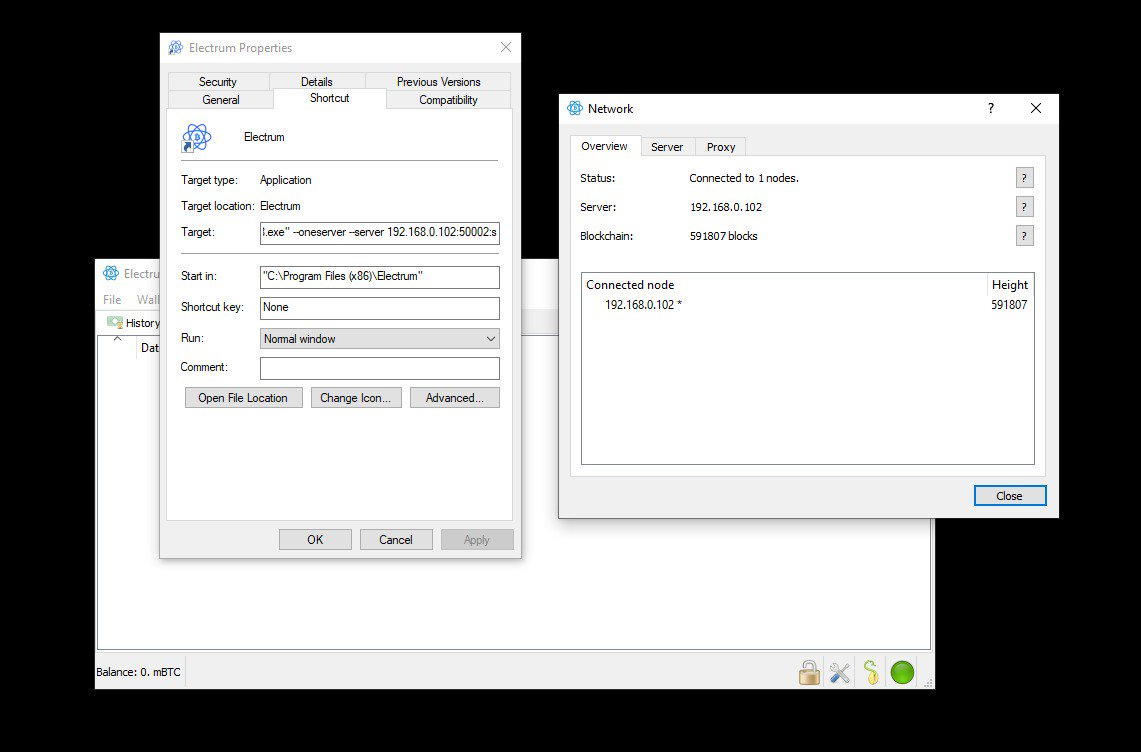This screenshot has width=1141, height=752.
Task: Click the Start in input field
Action: pos(380,277)
